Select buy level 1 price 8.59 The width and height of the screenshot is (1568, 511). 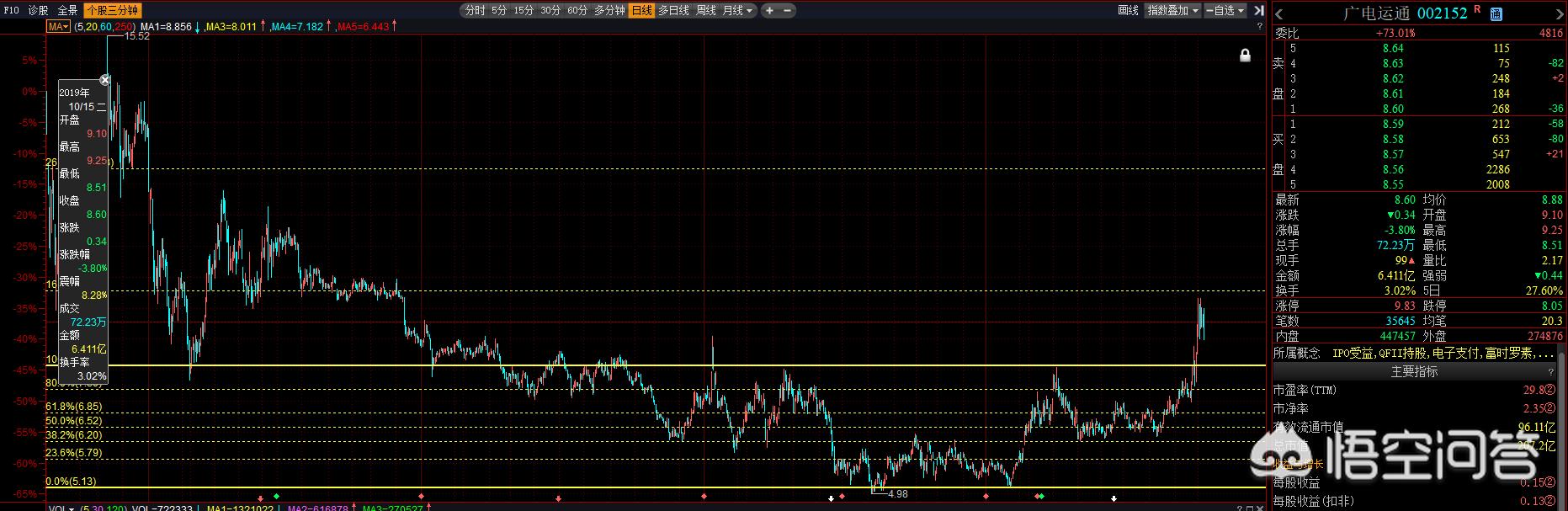coord(1393,125)
